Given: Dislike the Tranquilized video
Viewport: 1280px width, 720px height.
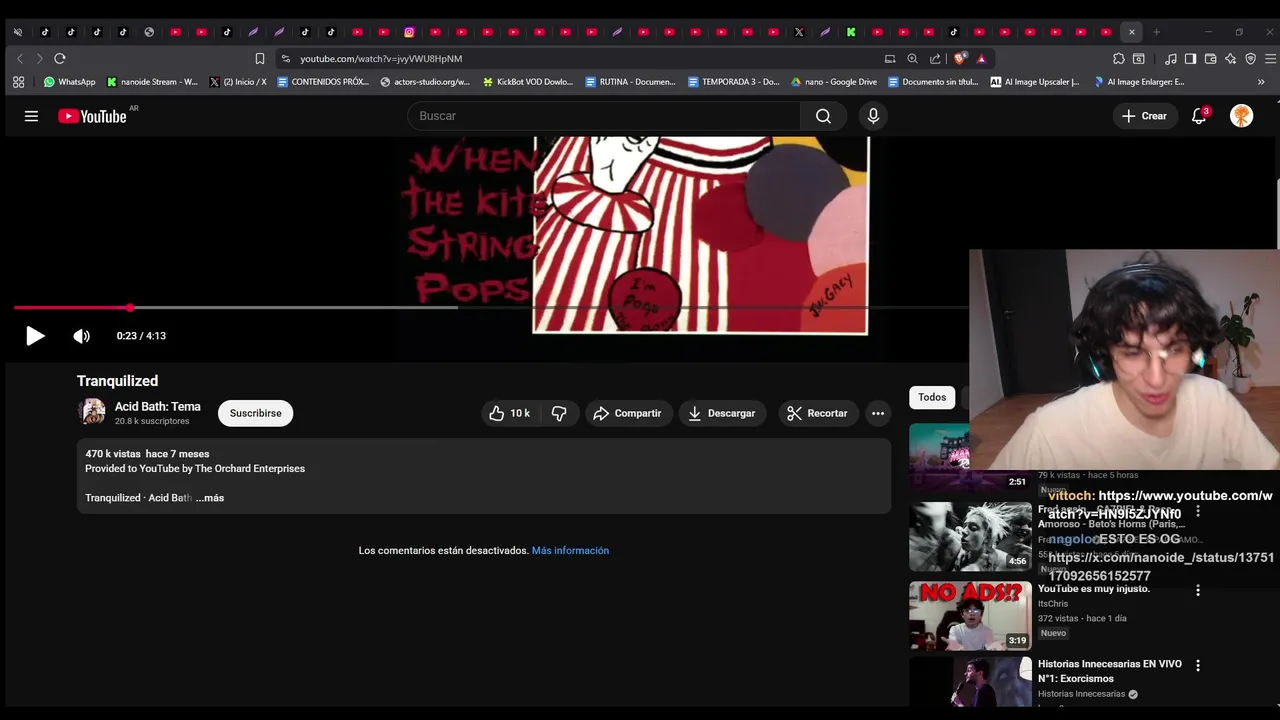Looking at the screenshot, I should tap(559, 413).
